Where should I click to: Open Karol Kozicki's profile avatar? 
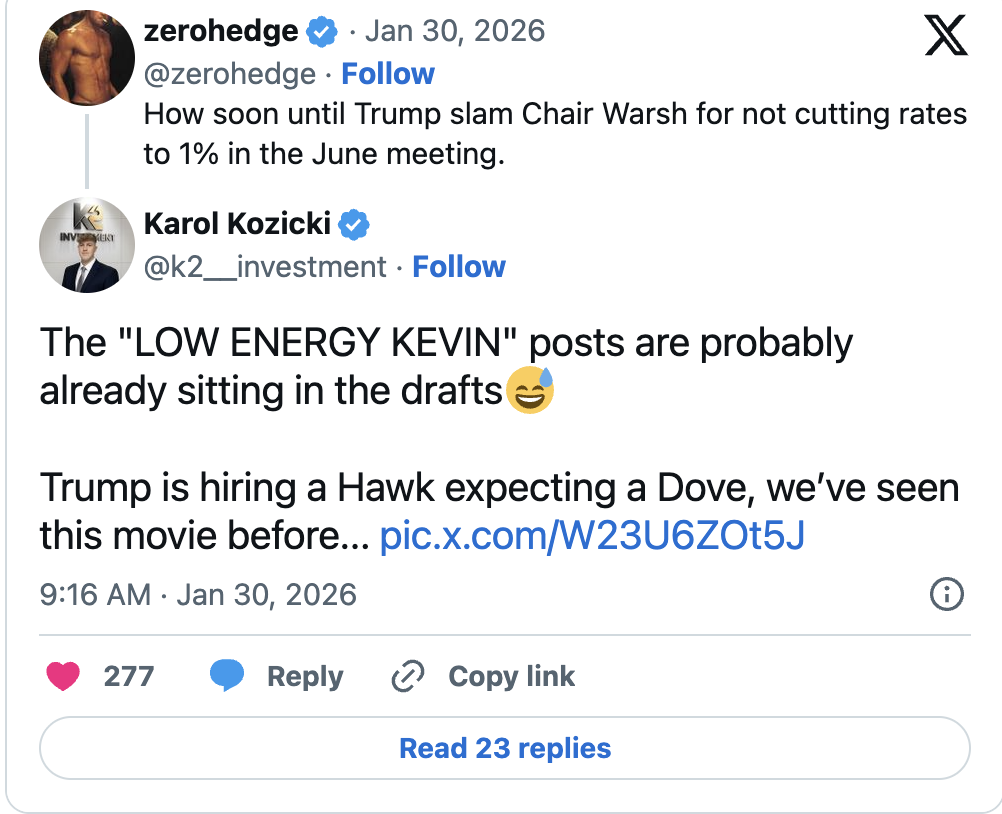(x=87, y=245)
